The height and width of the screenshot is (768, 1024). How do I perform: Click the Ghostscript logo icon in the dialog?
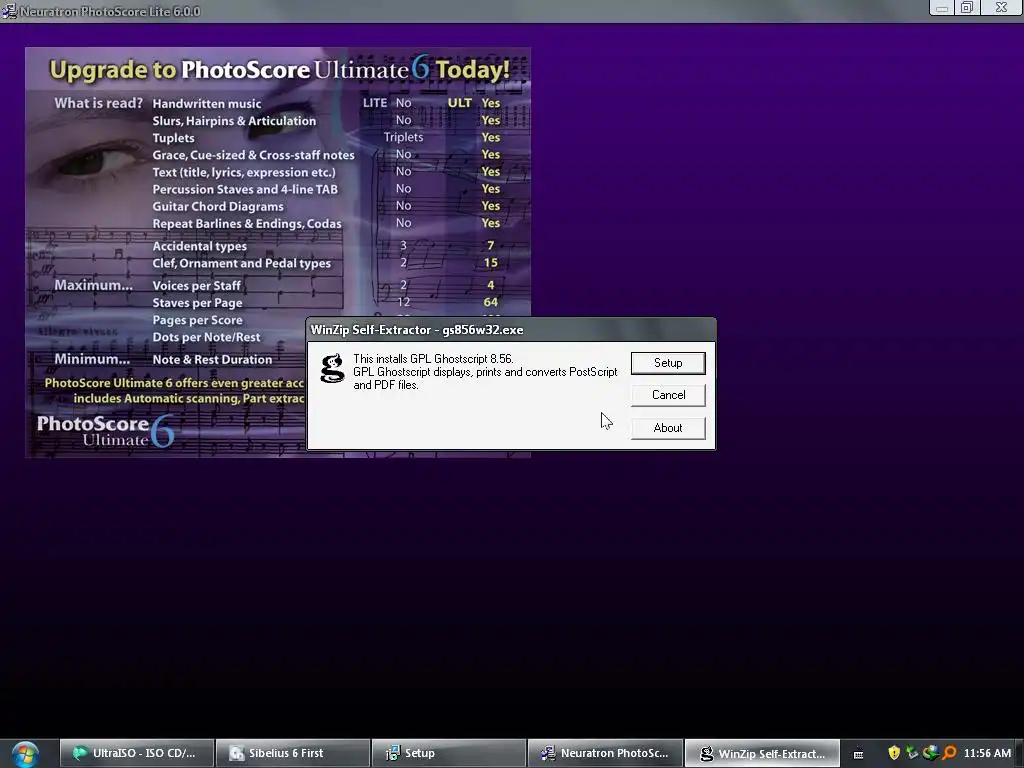coord(332,368)
